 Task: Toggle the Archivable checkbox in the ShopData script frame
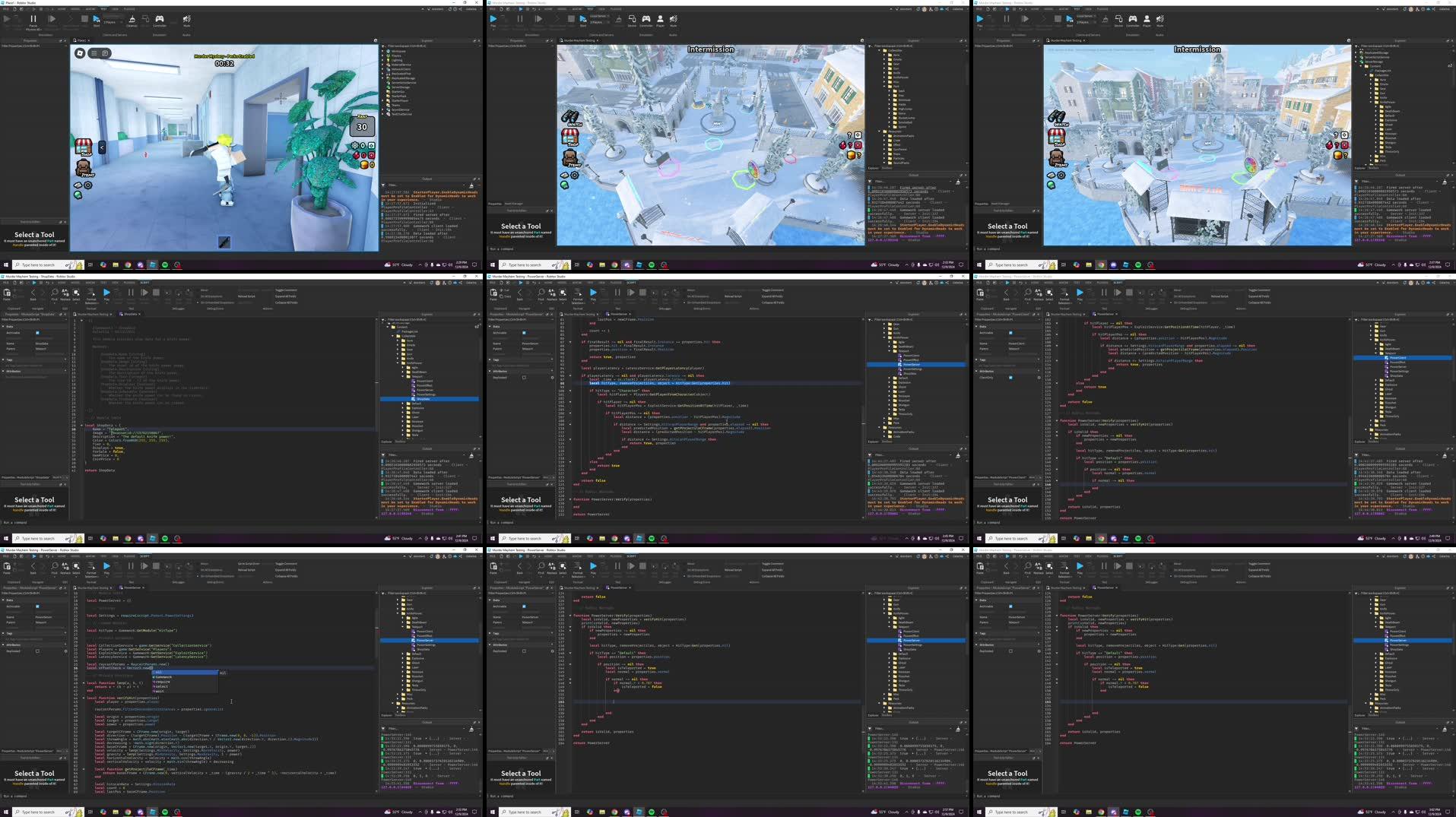click(x=37, y=332)
